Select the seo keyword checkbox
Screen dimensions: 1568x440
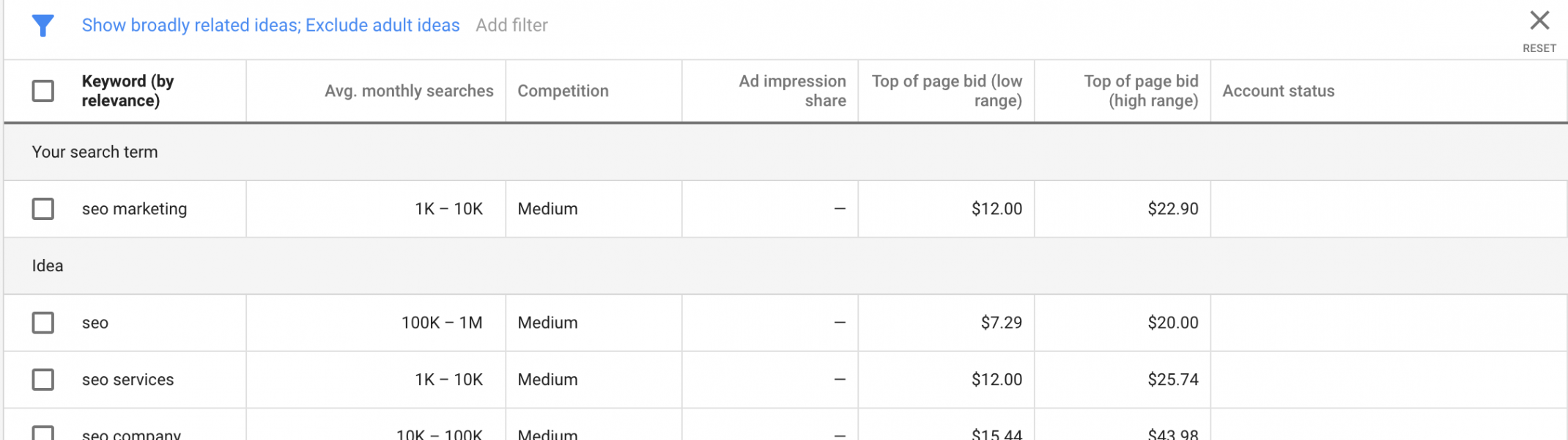tap(43, 323)
